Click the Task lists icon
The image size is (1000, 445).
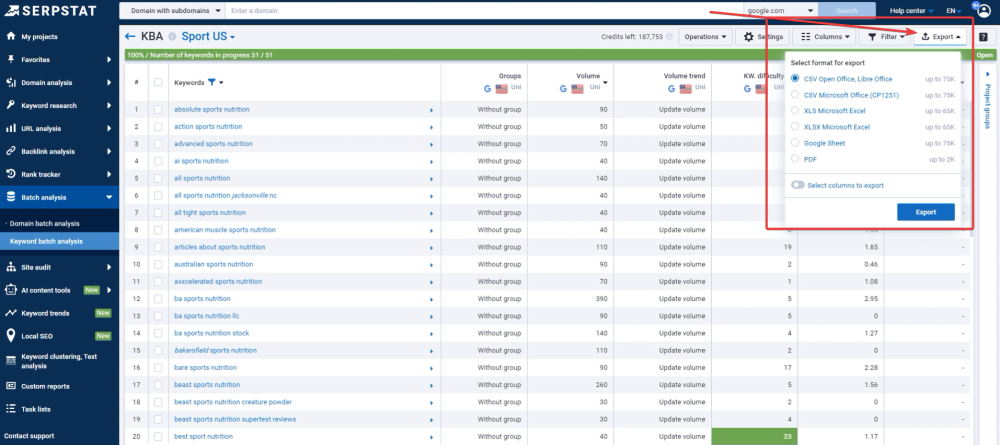[x=11, y=409]
